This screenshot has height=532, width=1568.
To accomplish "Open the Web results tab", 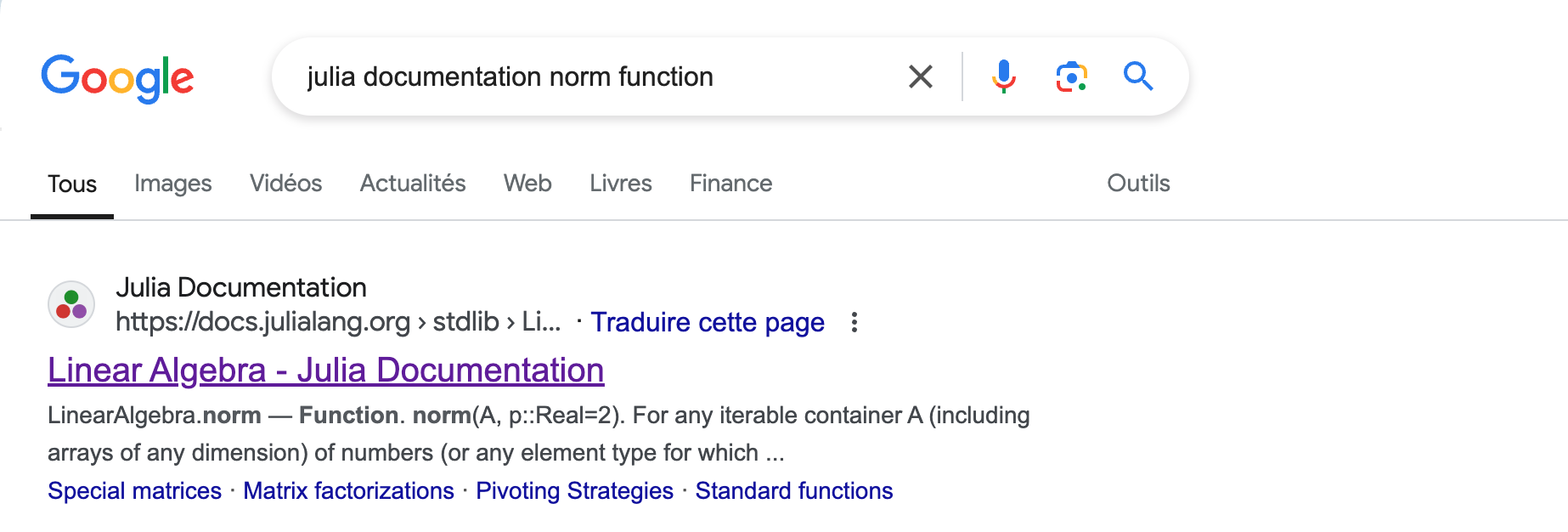I will coord(527,184).
